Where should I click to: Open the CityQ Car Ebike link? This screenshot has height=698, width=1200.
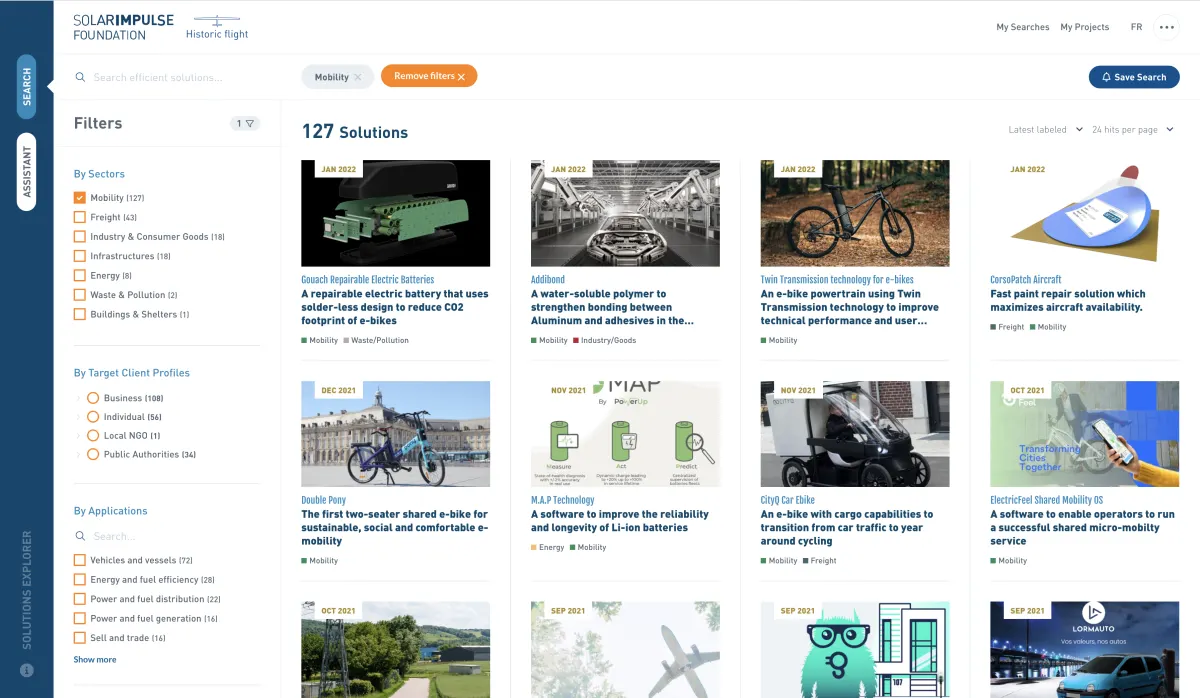tap(788, 500)
